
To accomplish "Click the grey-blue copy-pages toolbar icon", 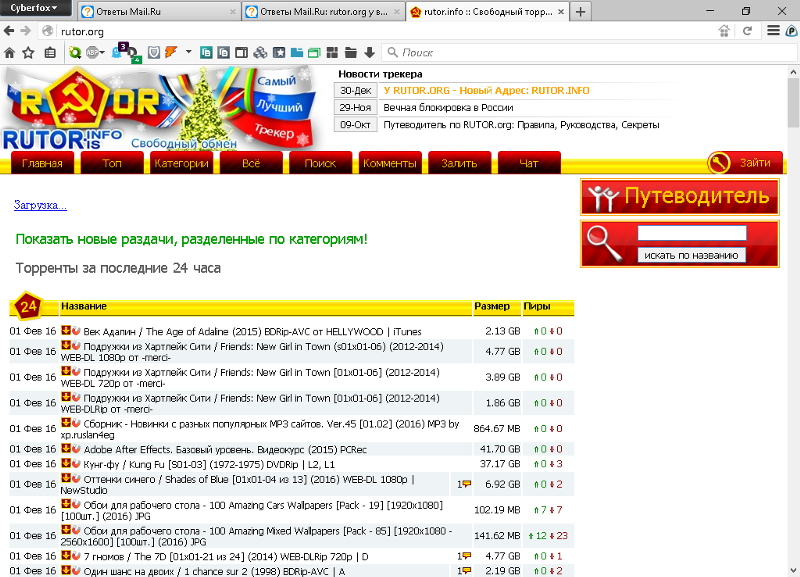I will coord(223,53).
